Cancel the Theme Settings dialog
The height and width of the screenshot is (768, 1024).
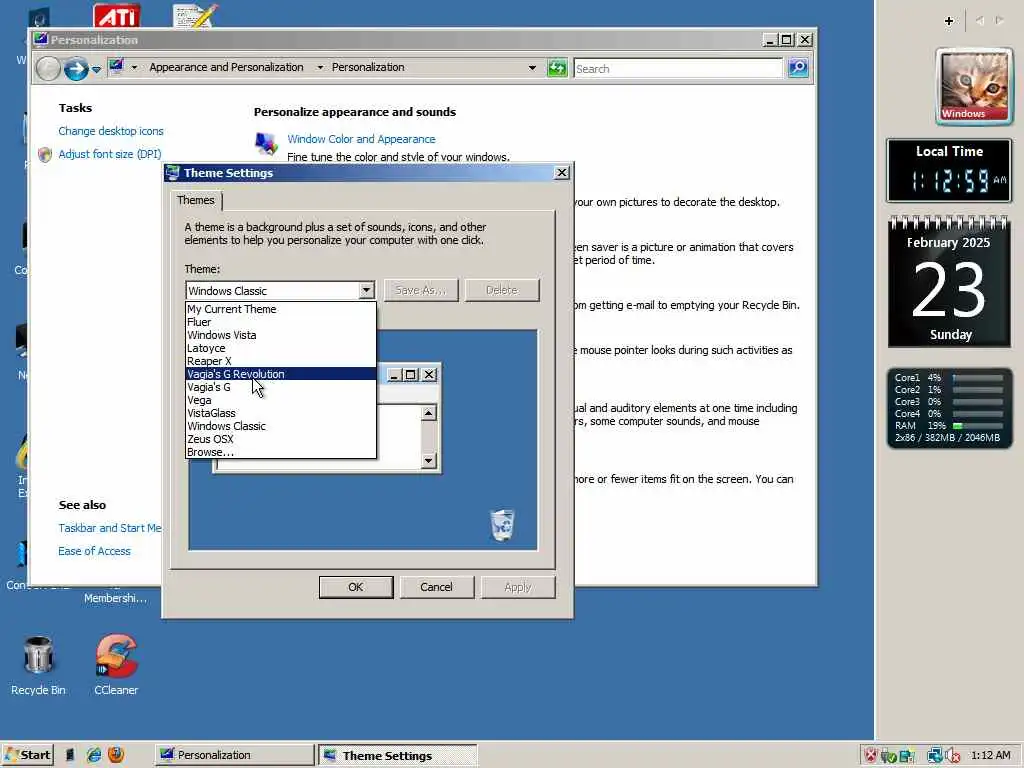click(x=436, y=587)
